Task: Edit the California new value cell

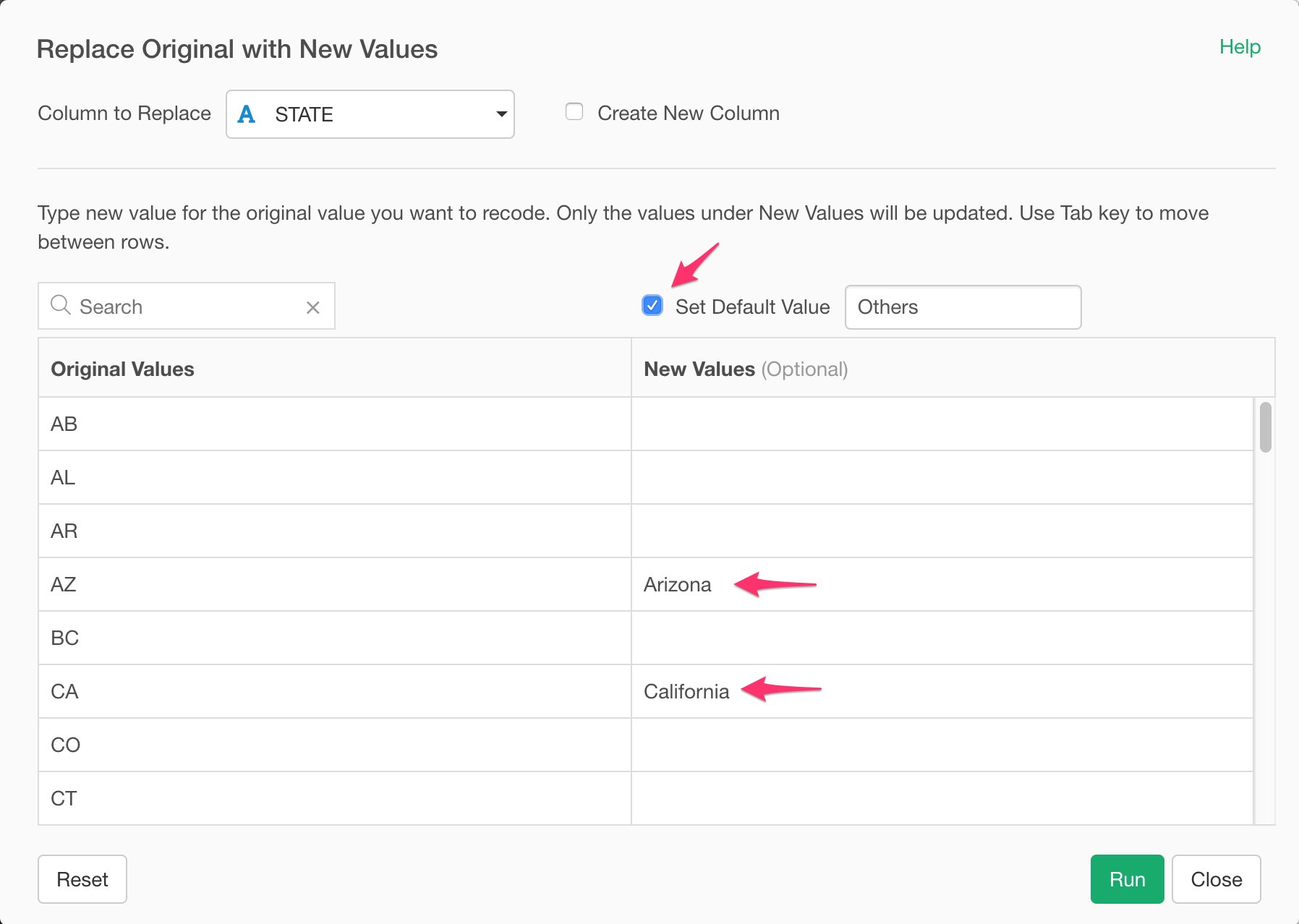Action: [x=942, y=691]
